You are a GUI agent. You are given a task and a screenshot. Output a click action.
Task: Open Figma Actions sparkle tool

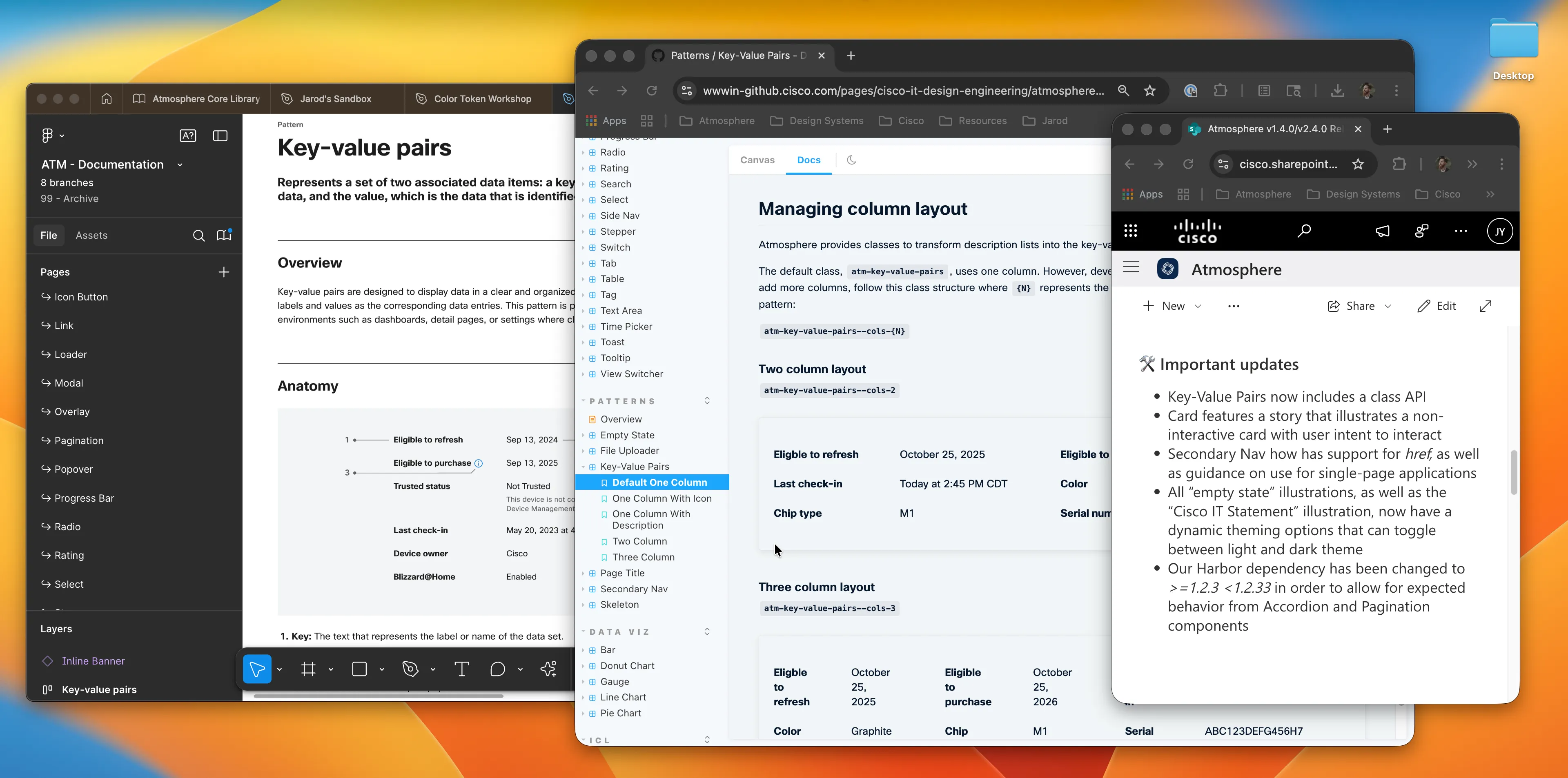tap(548, 669)
